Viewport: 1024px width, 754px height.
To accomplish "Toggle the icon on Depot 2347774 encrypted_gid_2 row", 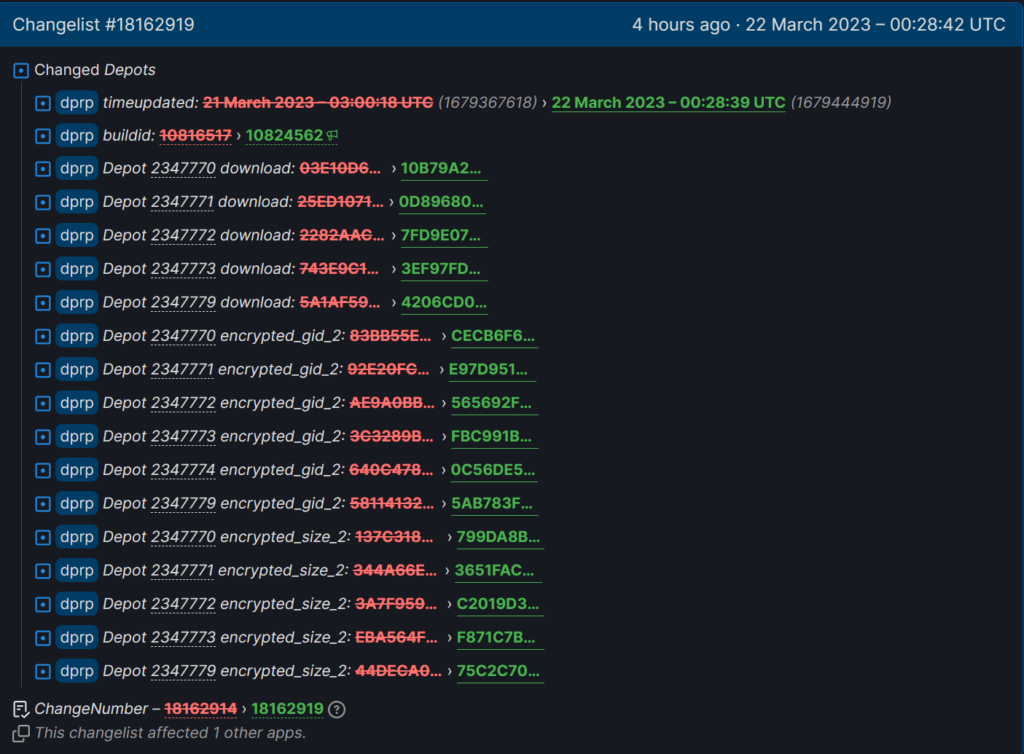I will coord(42,470).
